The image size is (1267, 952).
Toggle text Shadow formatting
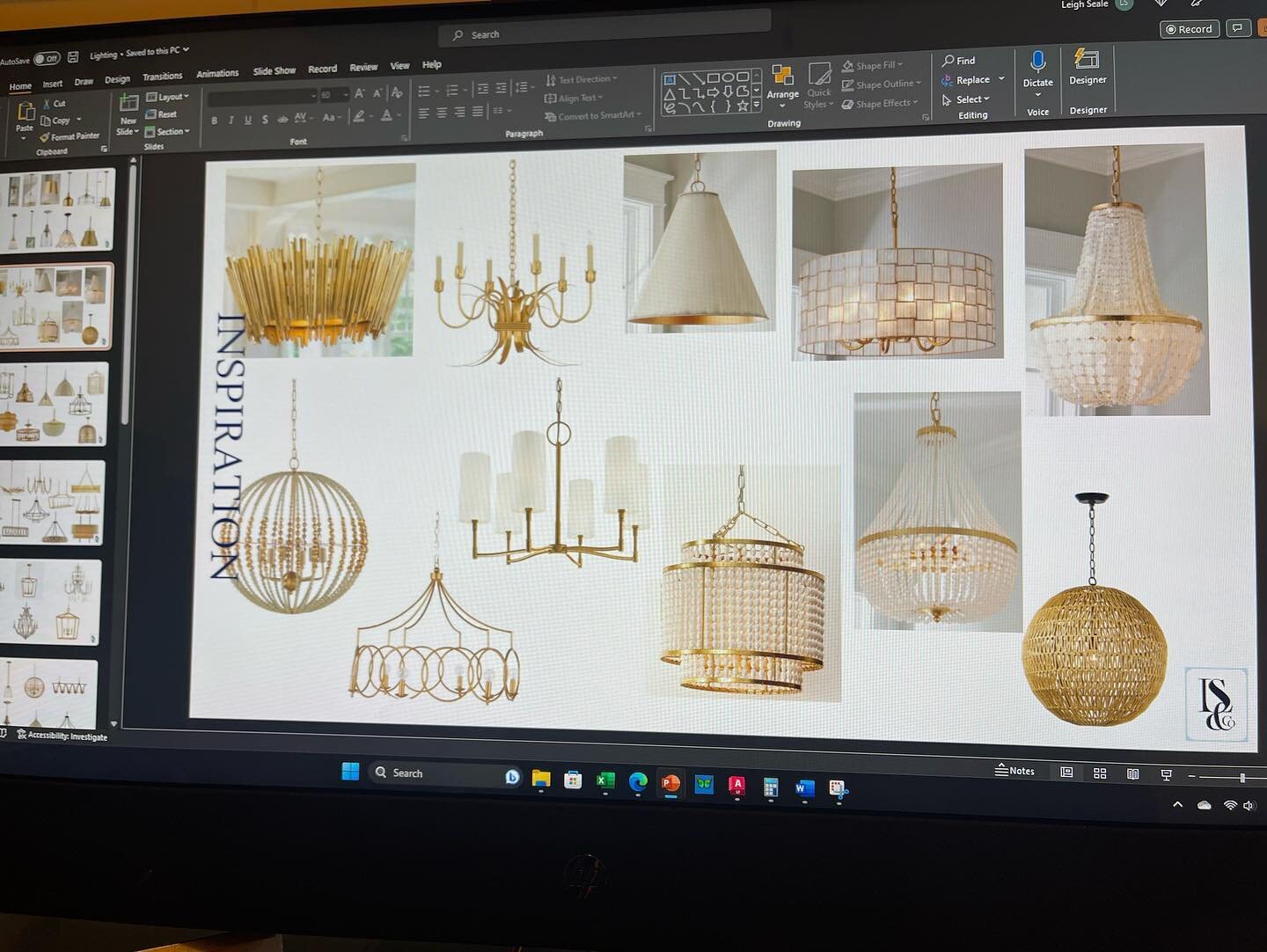coord(265,120)
